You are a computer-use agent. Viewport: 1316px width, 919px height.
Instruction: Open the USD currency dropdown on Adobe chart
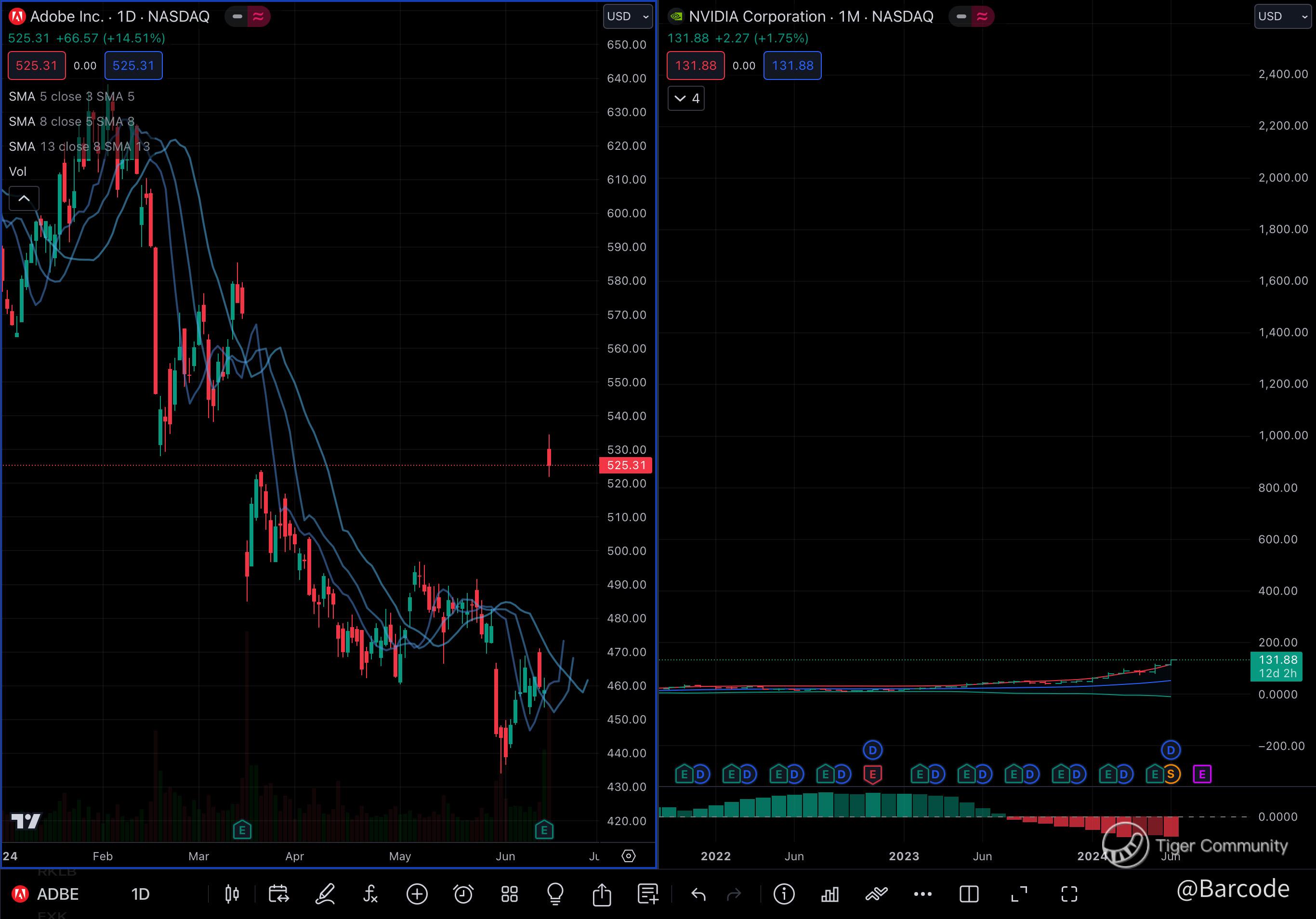[628, 16]
